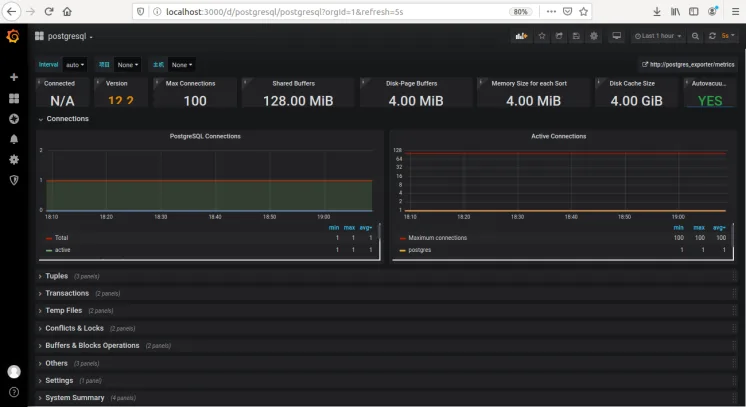Screen dimensions: 746x407
Task: Open dashboard settings gear in toolbar
Action: pos(594,36)
